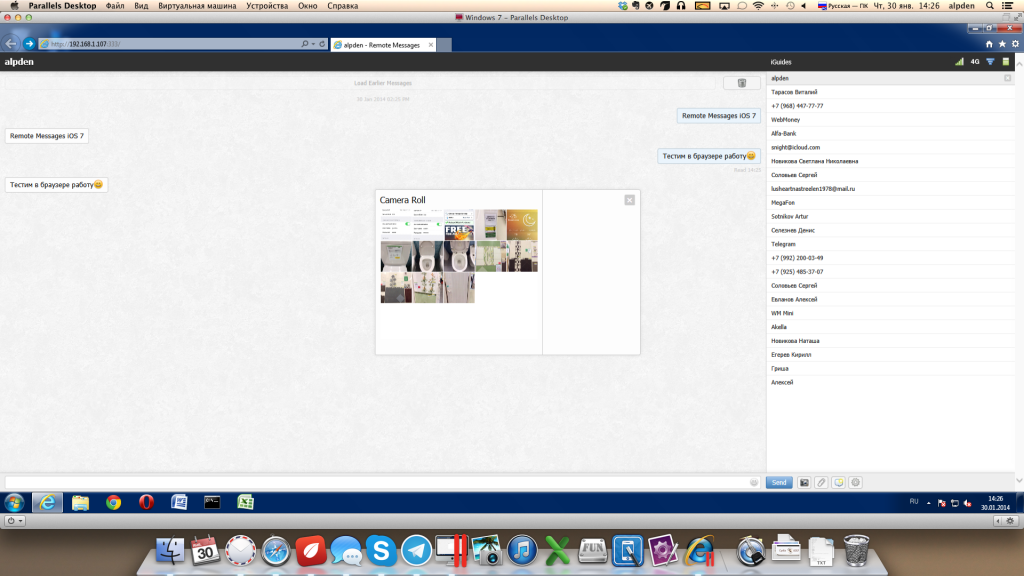
Task: Open iTunes in the Mac dock
Action: [x=522, y=551]
